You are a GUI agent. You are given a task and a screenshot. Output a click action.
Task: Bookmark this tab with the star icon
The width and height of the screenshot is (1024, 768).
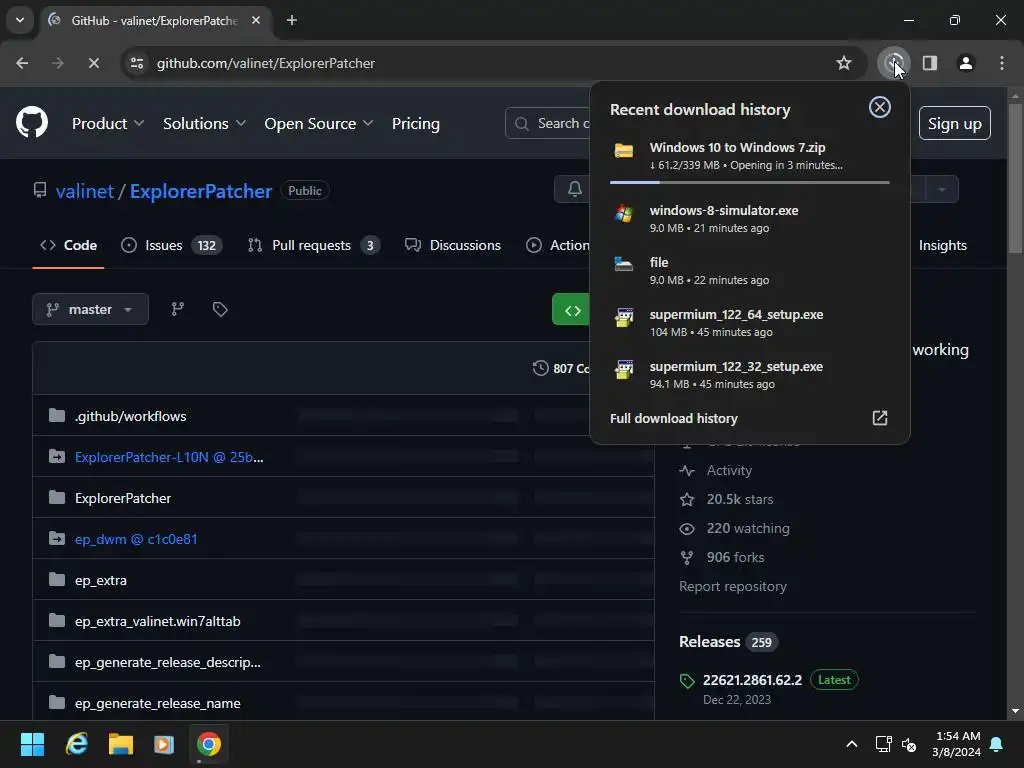pyautogui.click(x=844, y=63)
